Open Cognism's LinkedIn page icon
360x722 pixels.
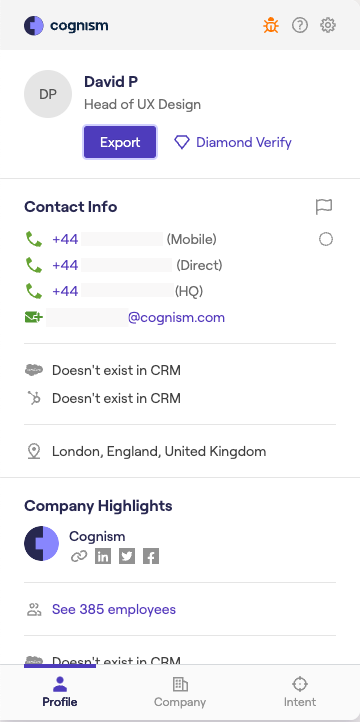103,556
